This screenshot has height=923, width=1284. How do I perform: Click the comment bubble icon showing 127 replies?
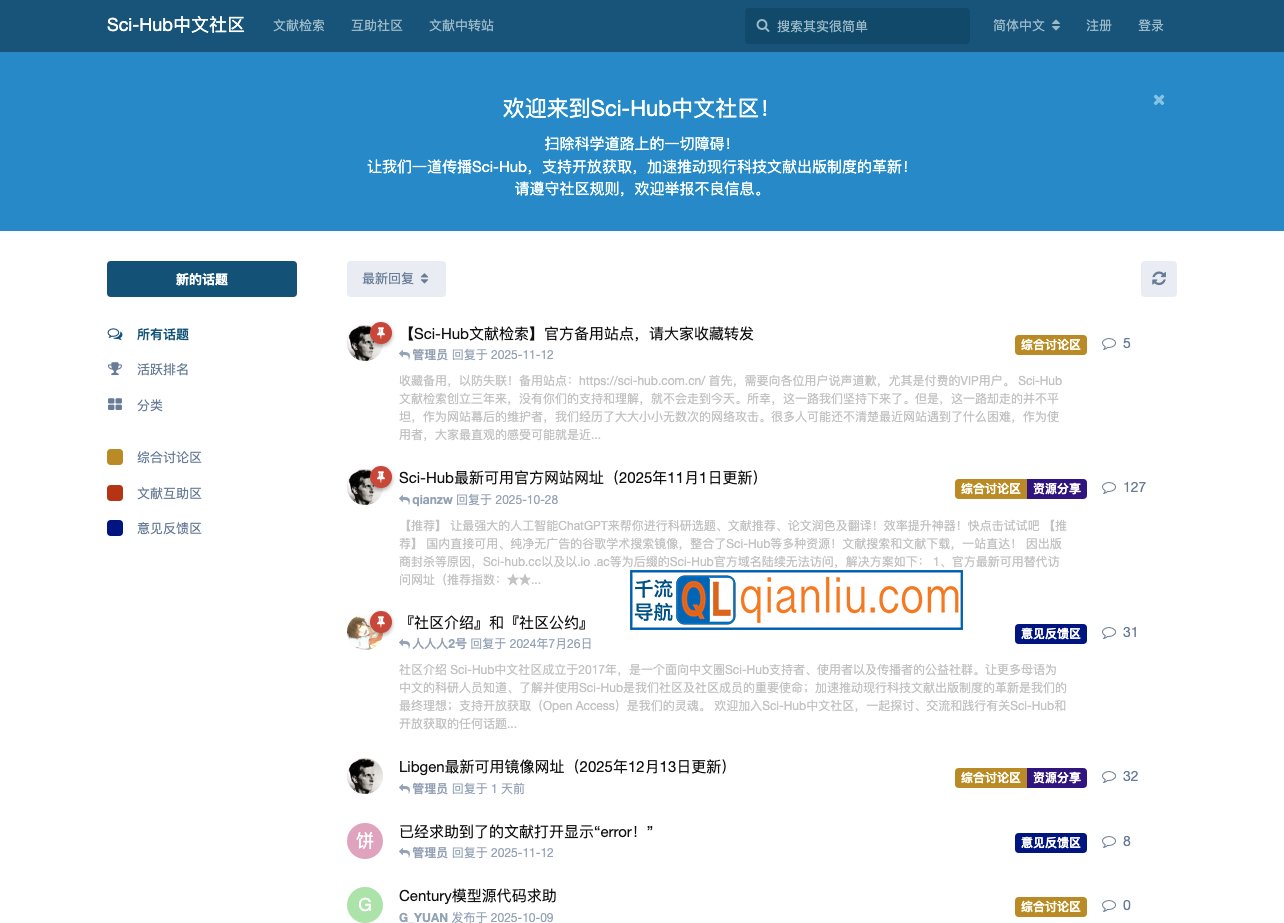pos(1108,488)
